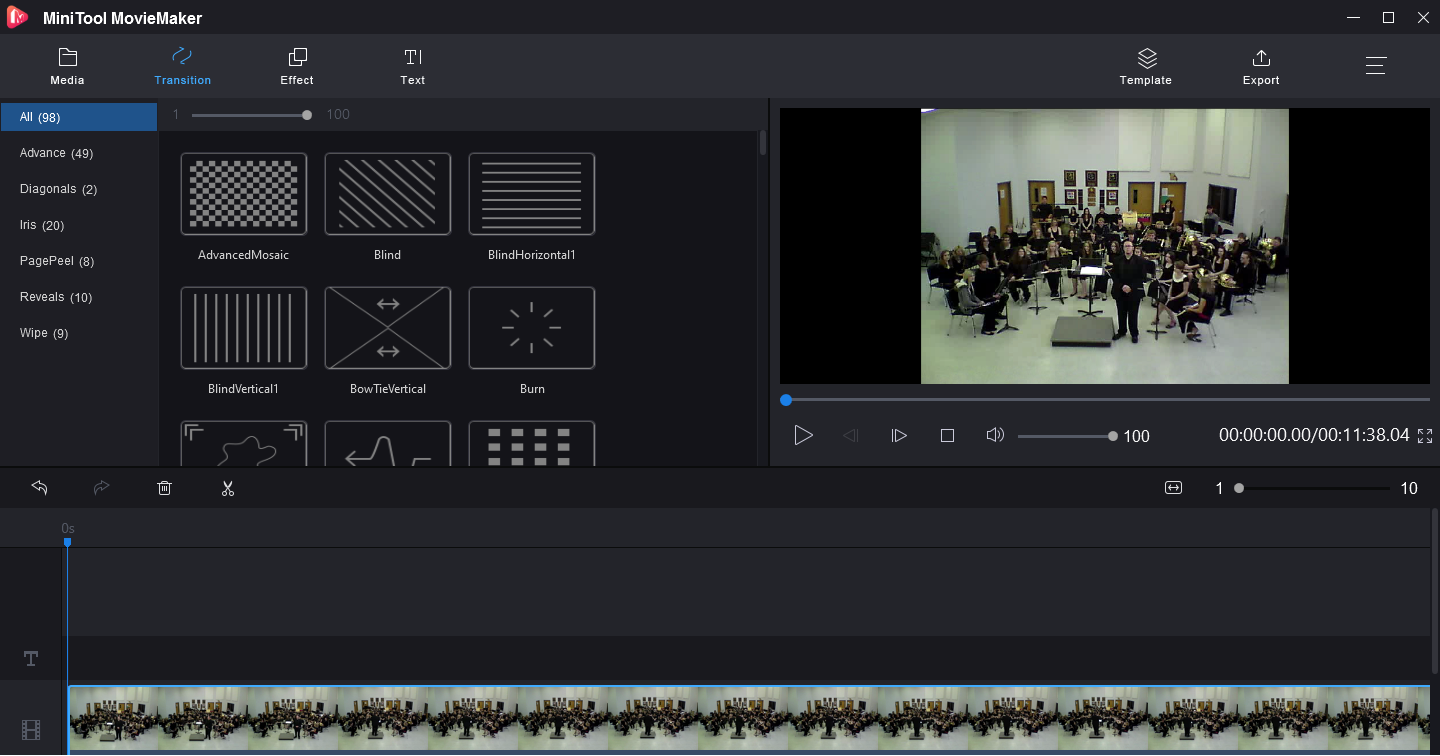This screenshot has width=1440, height=756.
Task: Delete the selected timeline clip
Action: coord(165,488)
